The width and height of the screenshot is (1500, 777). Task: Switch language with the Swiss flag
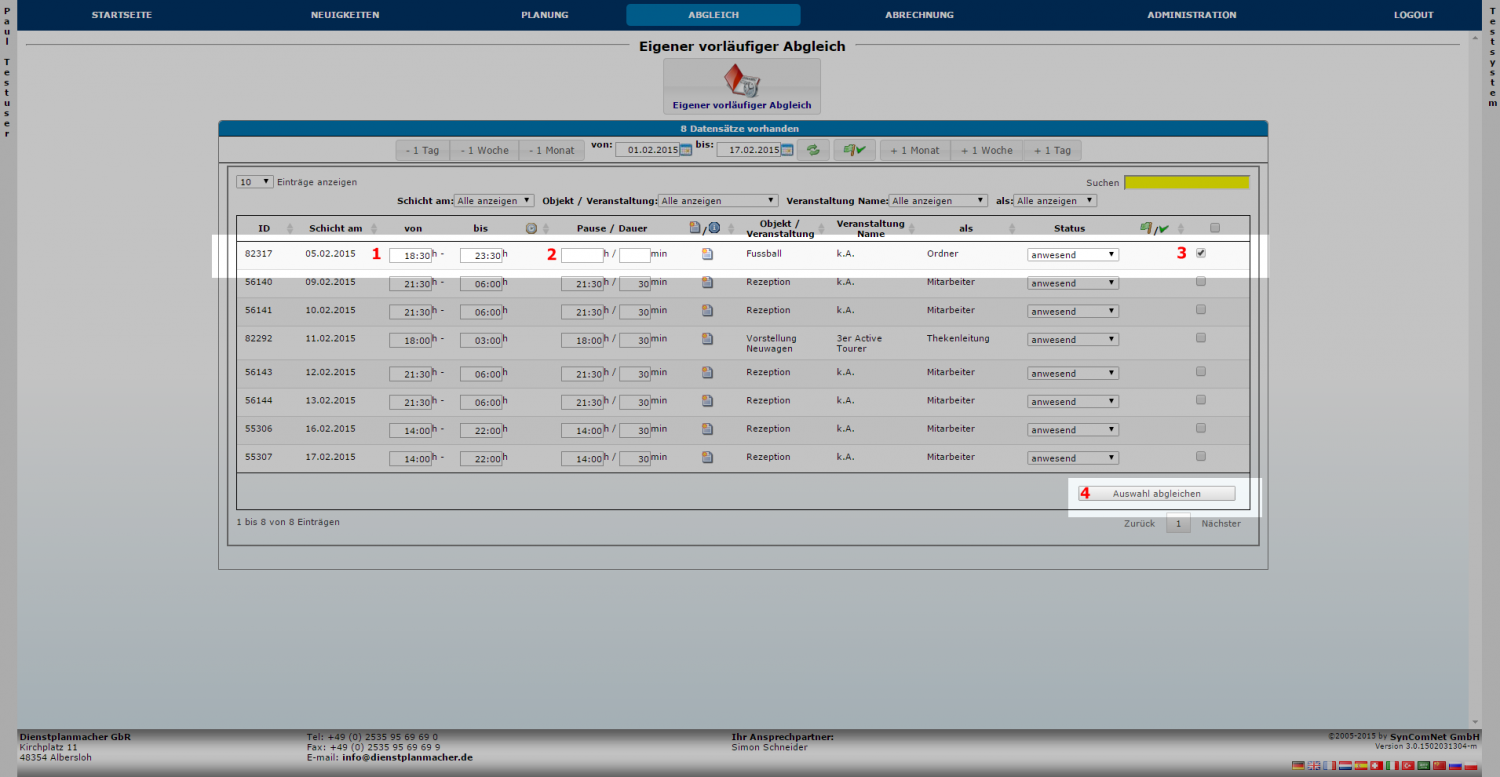tap(1377, 765)
